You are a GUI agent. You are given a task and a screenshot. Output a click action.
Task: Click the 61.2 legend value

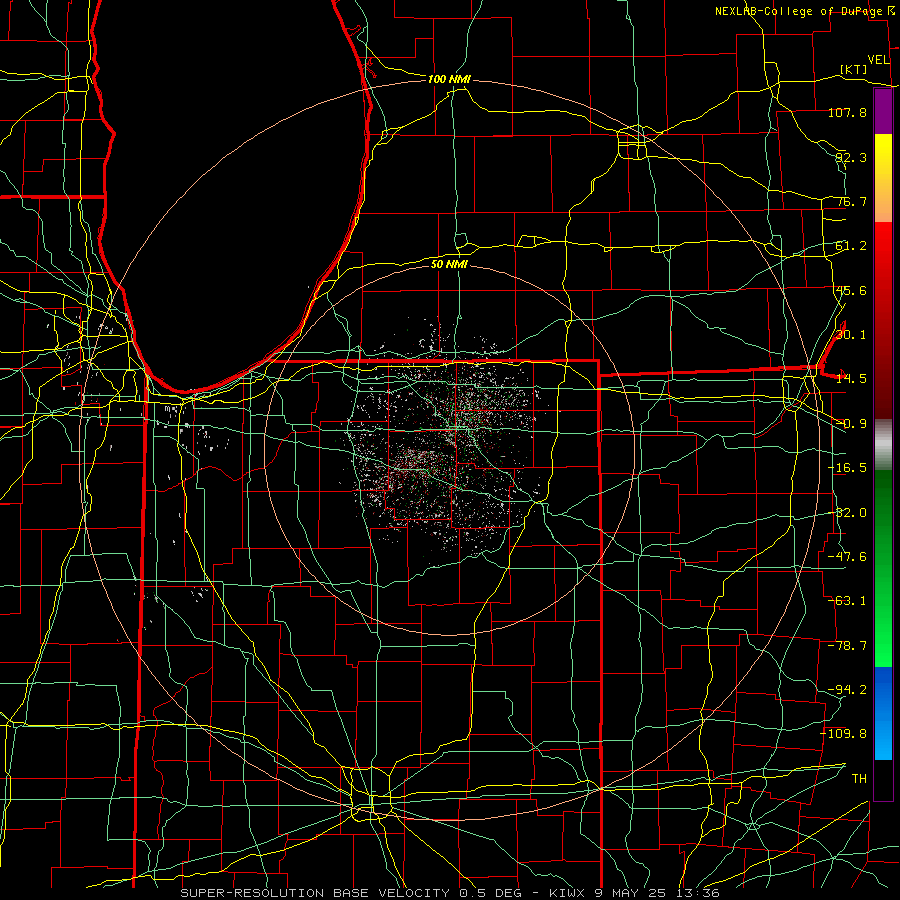[x=851, y=246]
